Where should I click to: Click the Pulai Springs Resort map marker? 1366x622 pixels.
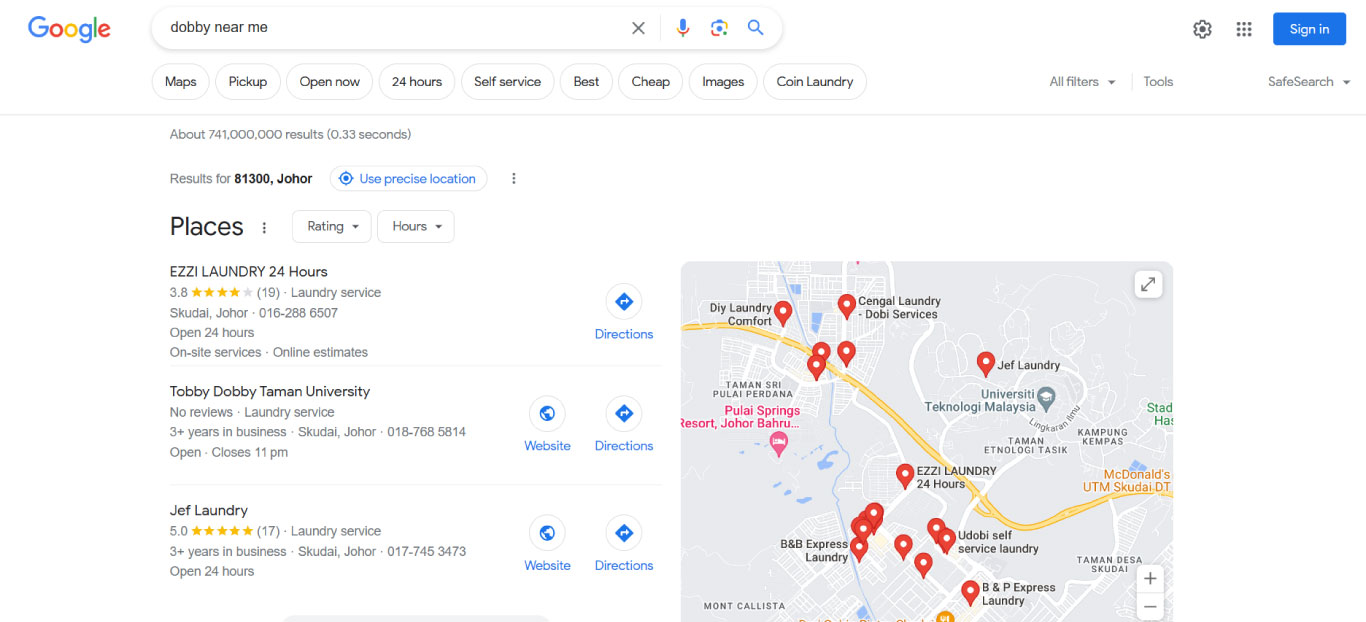(780, 442)
